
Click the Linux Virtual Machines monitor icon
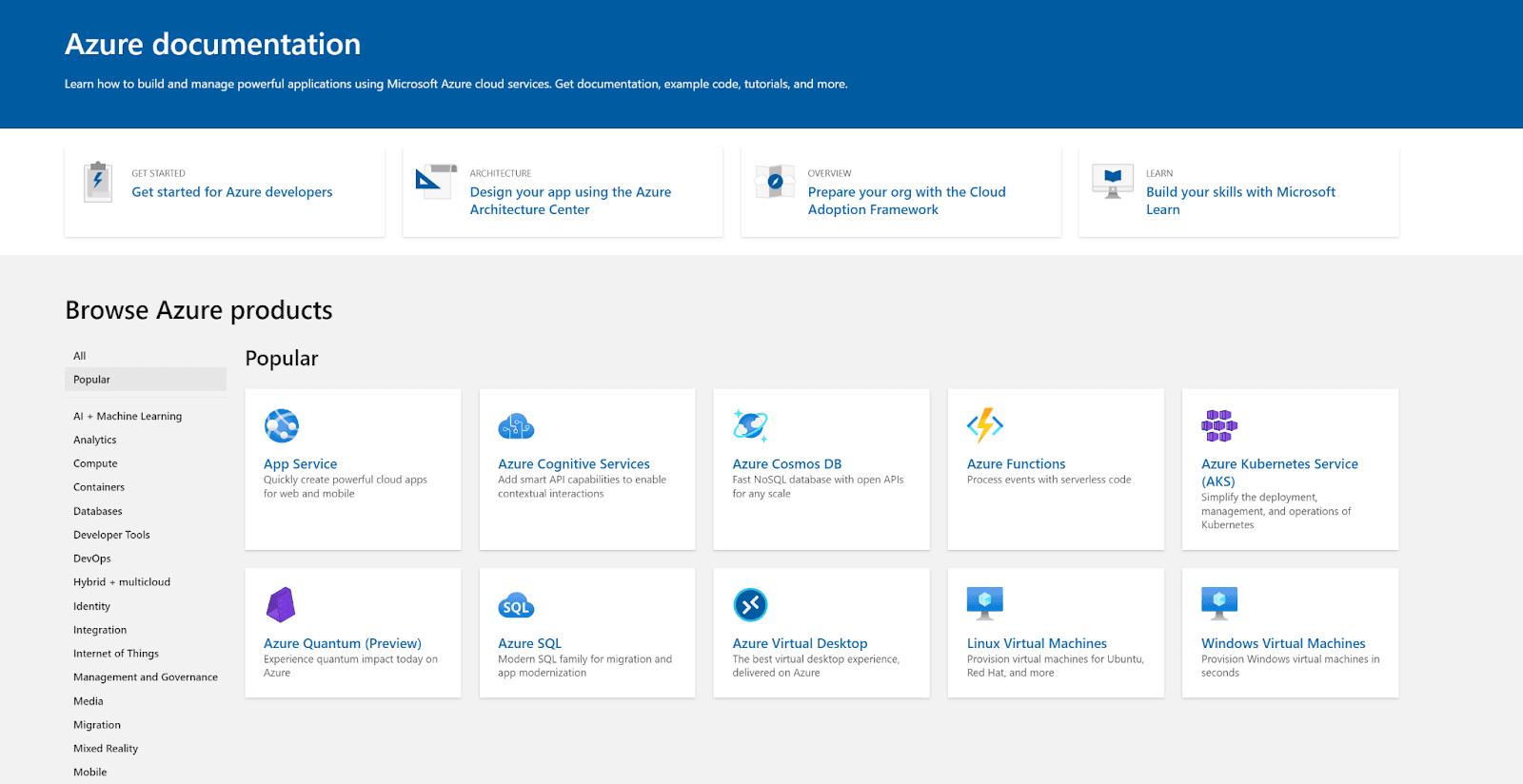click(x=985, y=603)
